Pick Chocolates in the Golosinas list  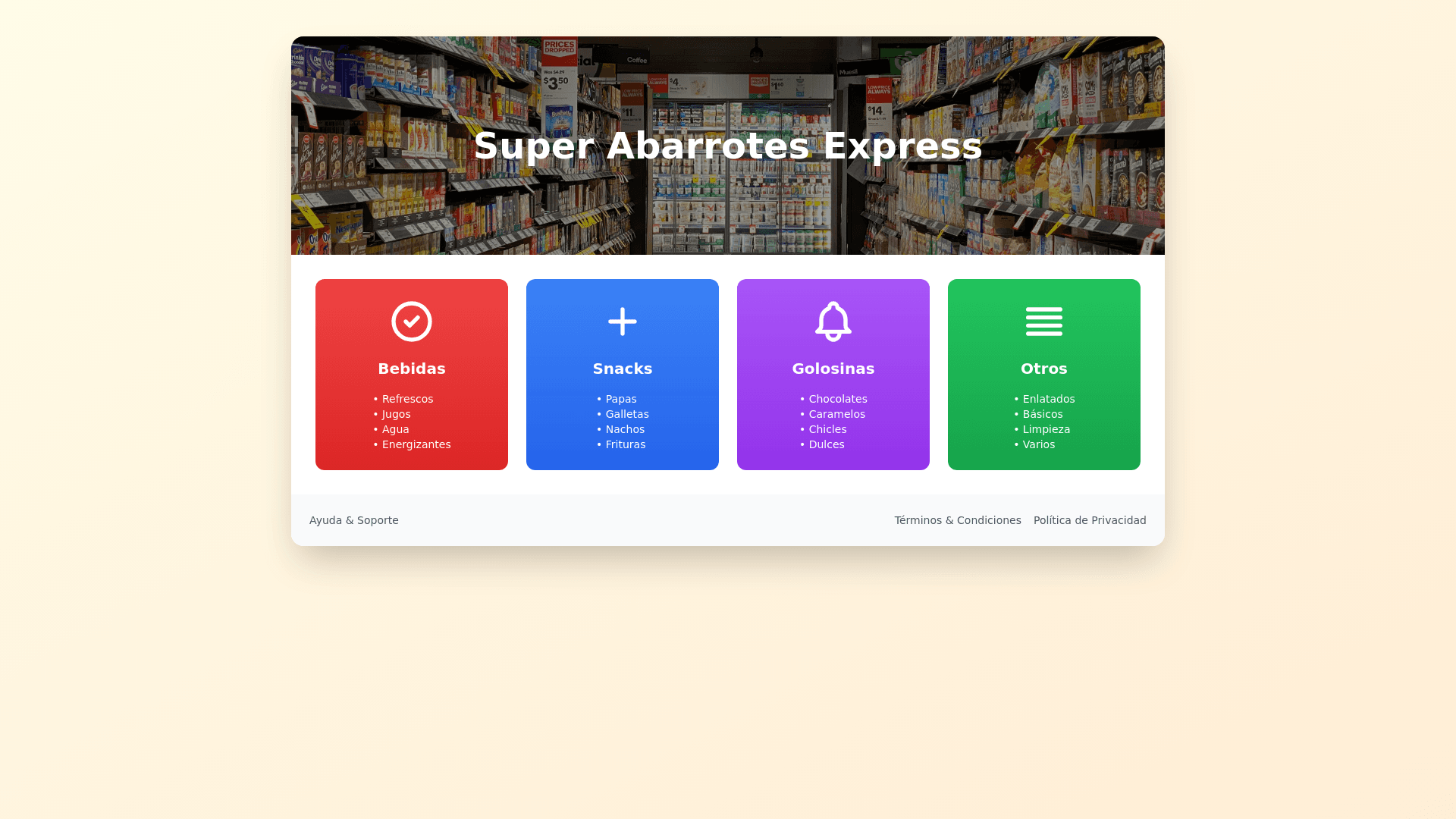point(837,399)
